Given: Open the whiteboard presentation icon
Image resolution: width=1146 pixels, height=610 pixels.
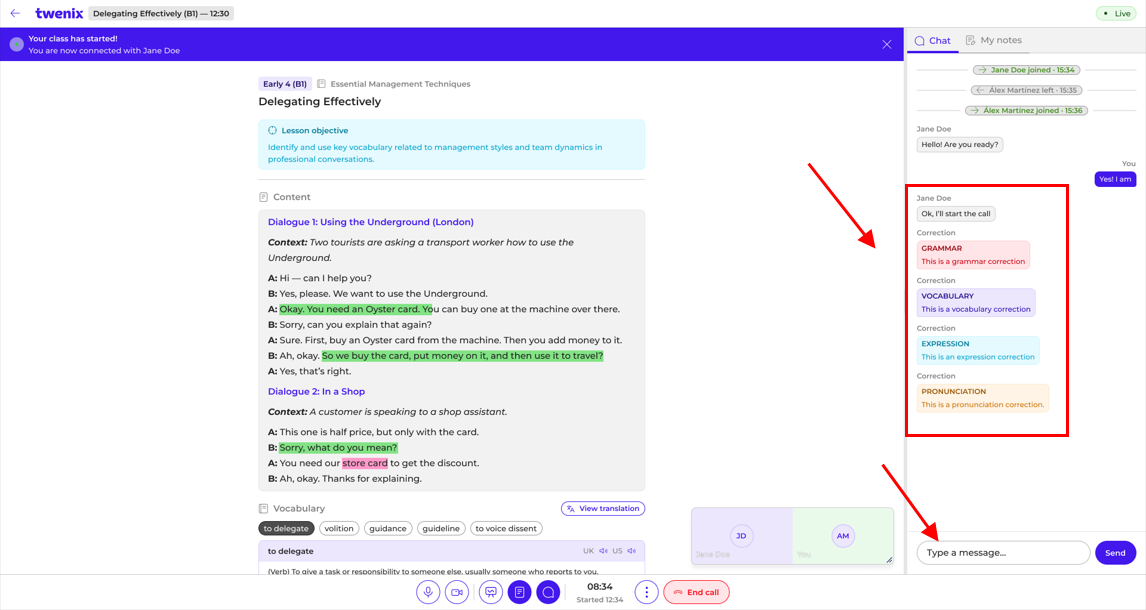Looking at the screenshot, I should coord(490,592).
